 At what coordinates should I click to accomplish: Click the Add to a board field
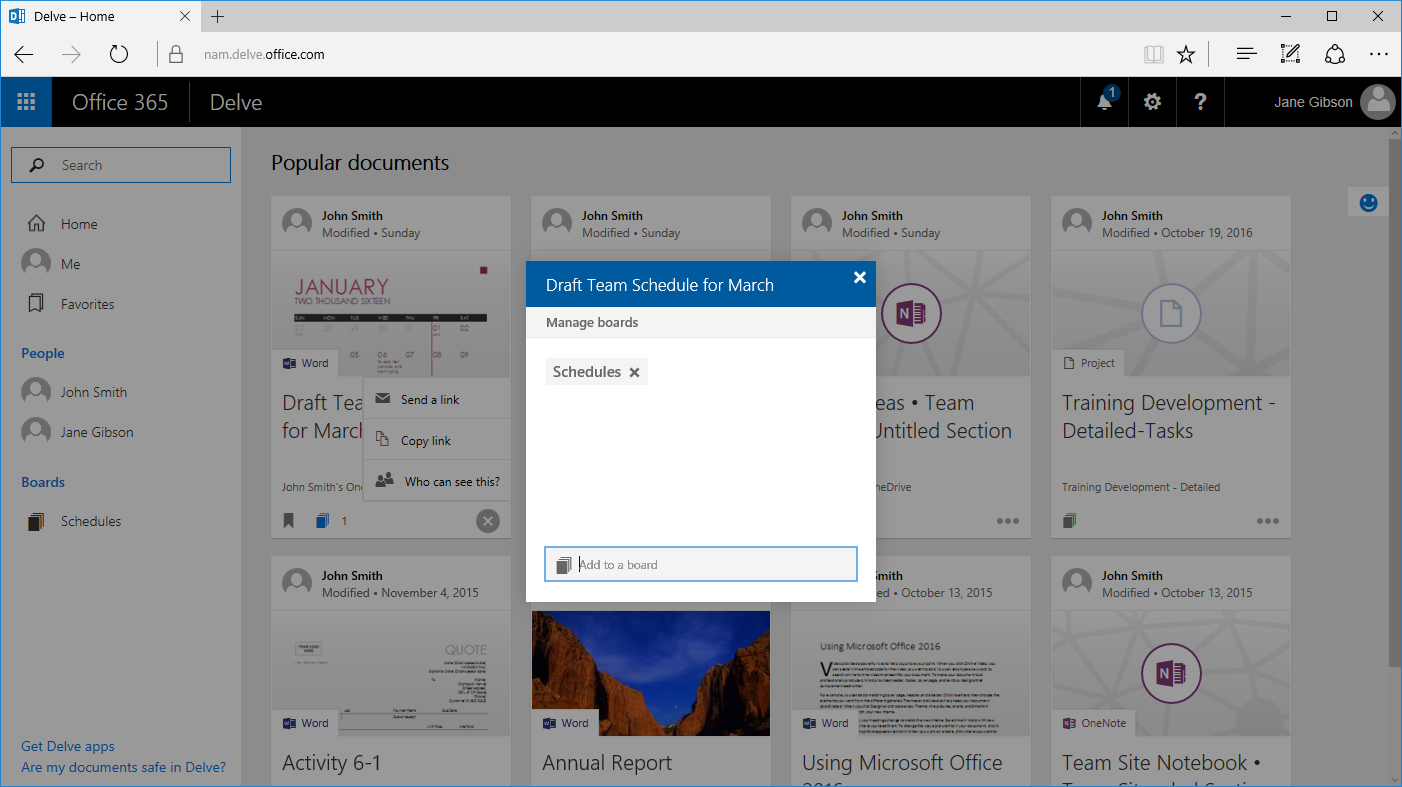[x=701, y=564]
